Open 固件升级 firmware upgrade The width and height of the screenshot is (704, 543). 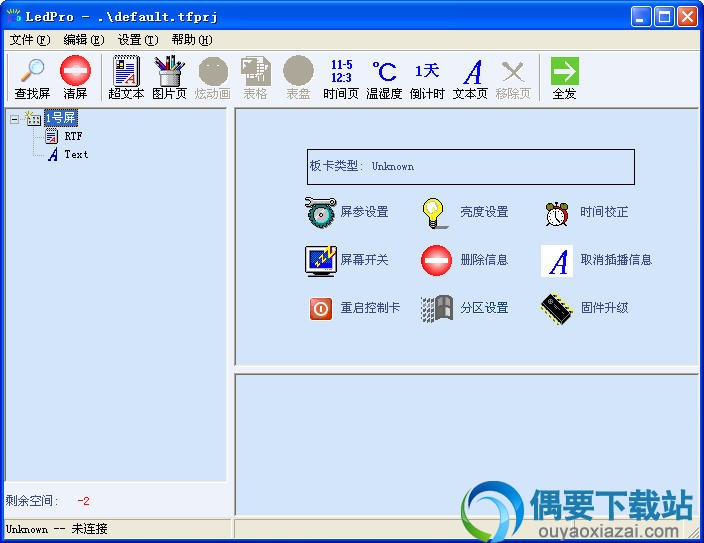click(585, 308)
